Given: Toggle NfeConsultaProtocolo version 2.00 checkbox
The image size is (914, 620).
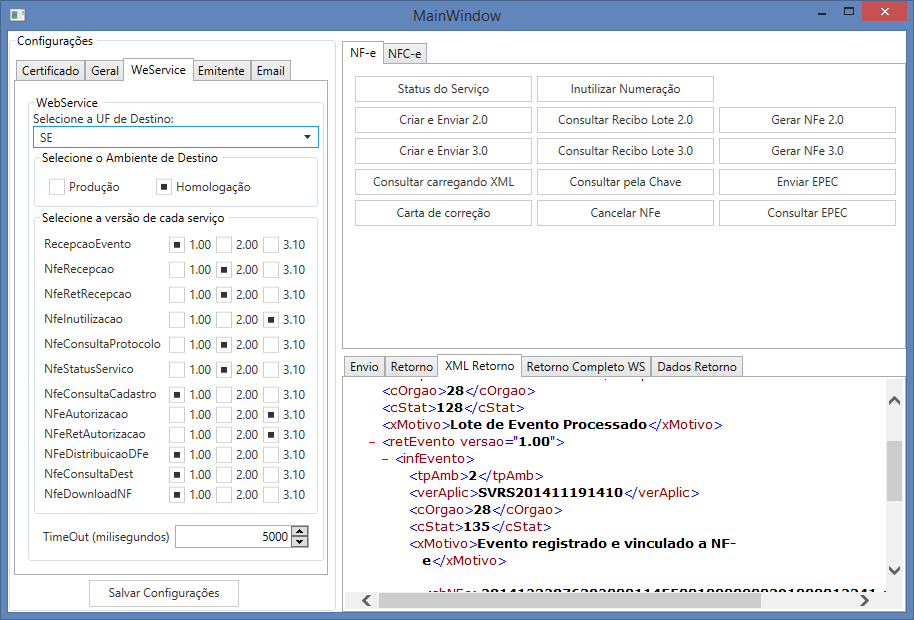Looking at the screenshot, I should pyautogui.click(x=224, y=345).
